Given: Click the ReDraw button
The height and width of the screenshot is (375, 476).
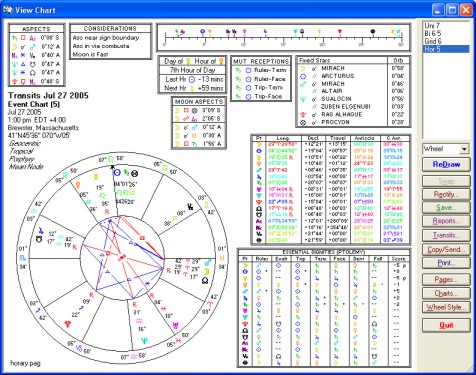Looking at the screenshot, I should click(x=446, y=164).
